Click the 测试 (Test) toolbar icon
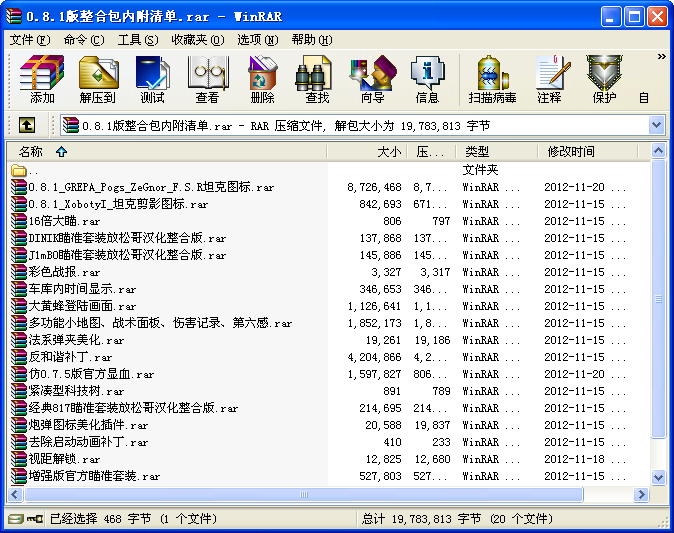Screen dimensions: 674x533 [x=152, y=79]
